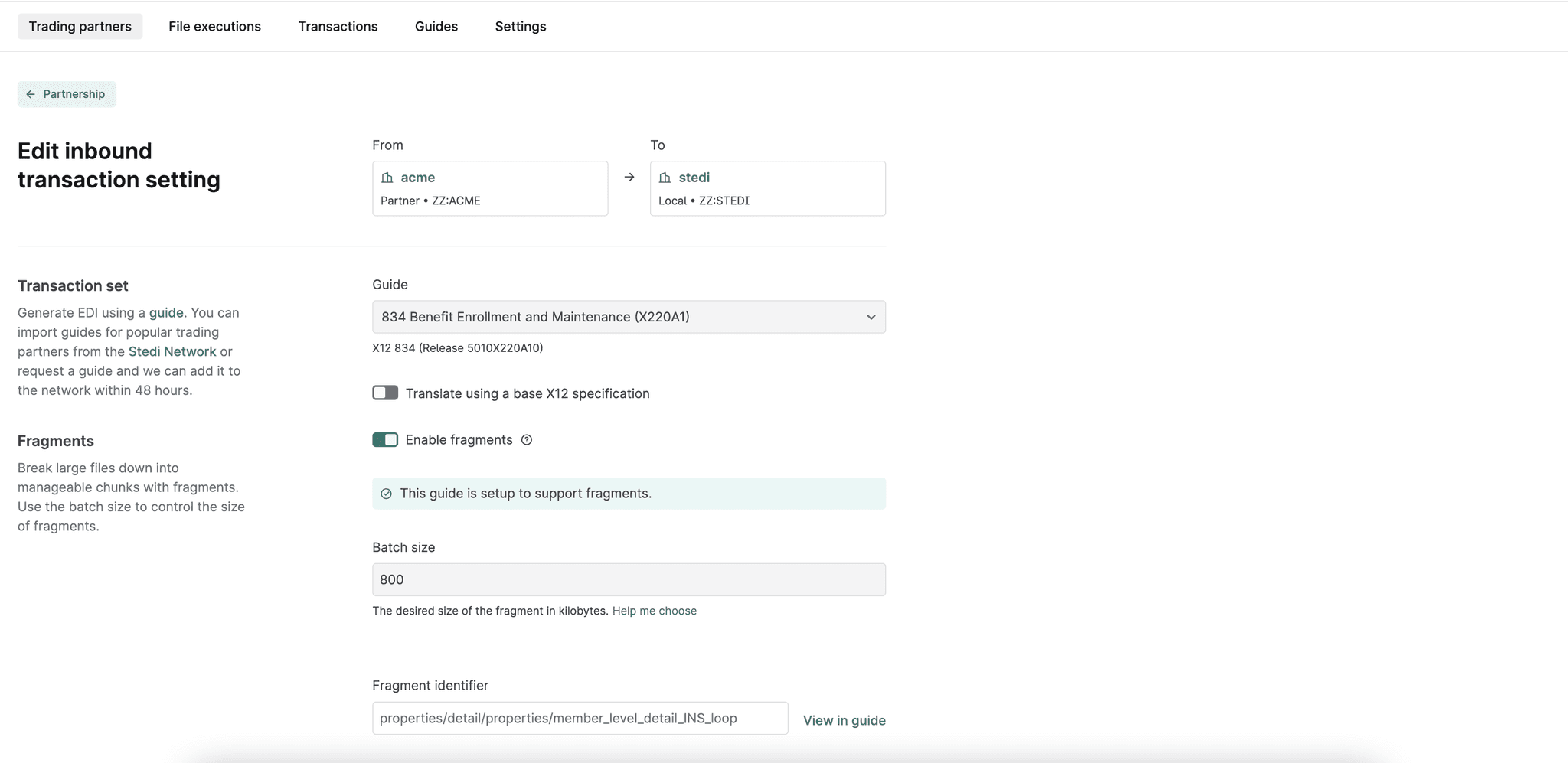Click the Fragment identifier input field
Image resolution: width=1568 pixels, height=763 pixels.
pos(580,718)
